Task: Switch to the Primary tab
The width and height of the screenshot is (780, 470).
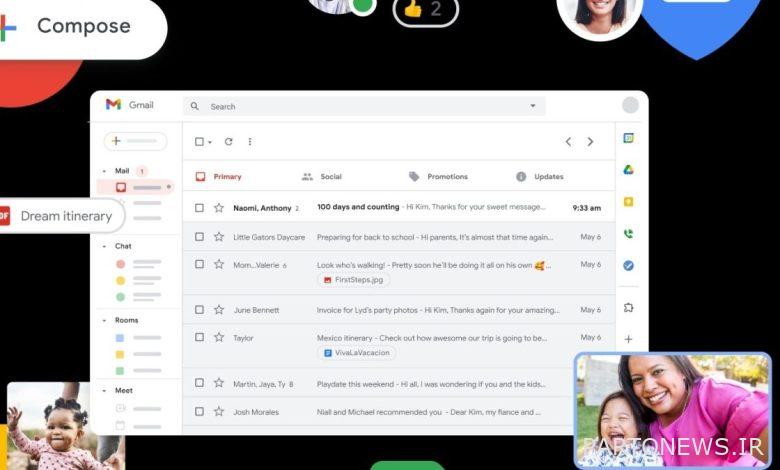Action: [x=218, y=177]
